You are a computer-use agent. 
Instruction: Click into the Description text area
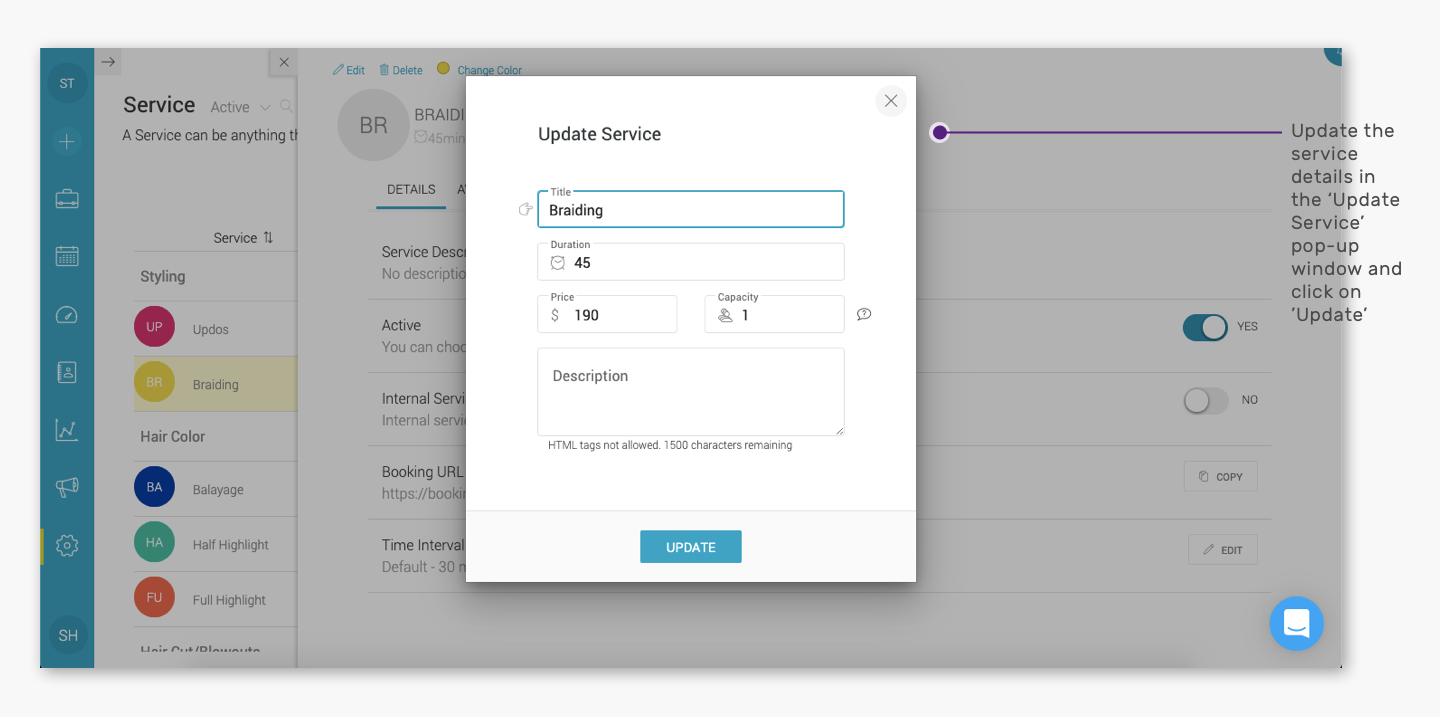click(691, 392)
